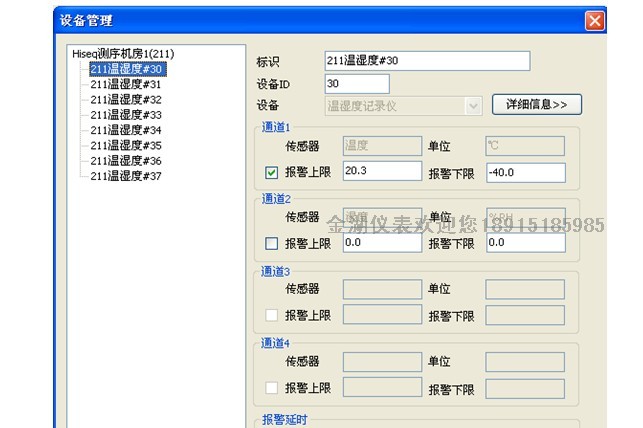Click the 通道3 传感器 field
Screen dimensions: 643x428
382,289
